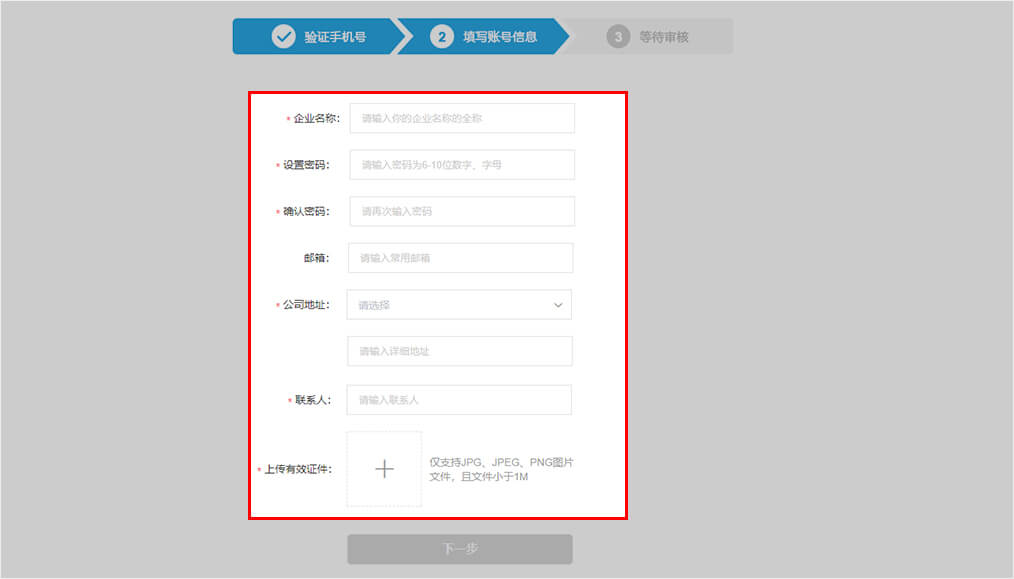Focus the 企业名称 input field
This screenshot has height=579, width=1014.
pyautogui.click(x=462, y=118)
